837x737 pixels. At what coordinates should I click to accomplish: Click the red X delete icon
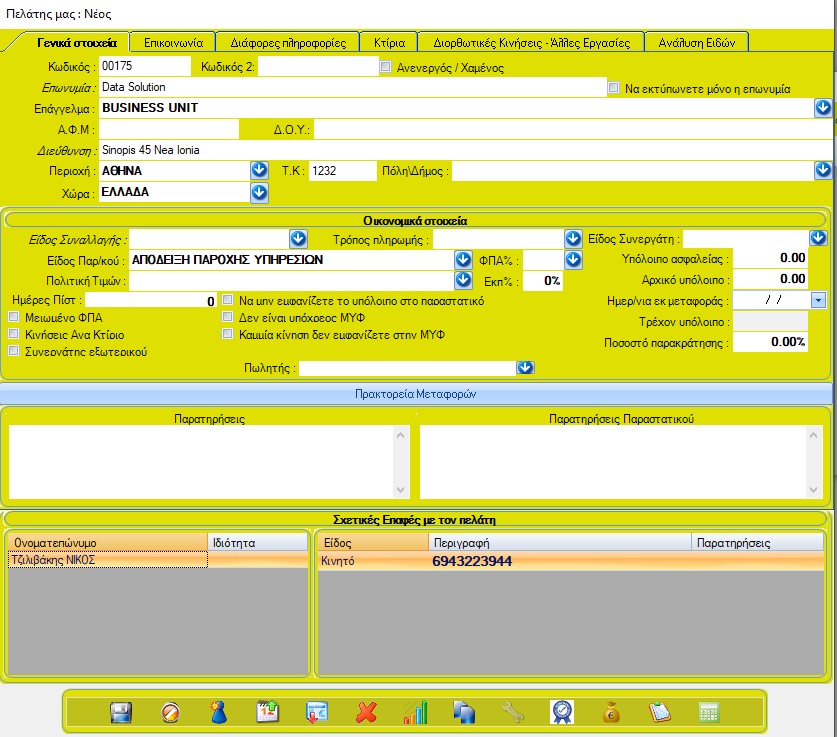click(366, 713)
